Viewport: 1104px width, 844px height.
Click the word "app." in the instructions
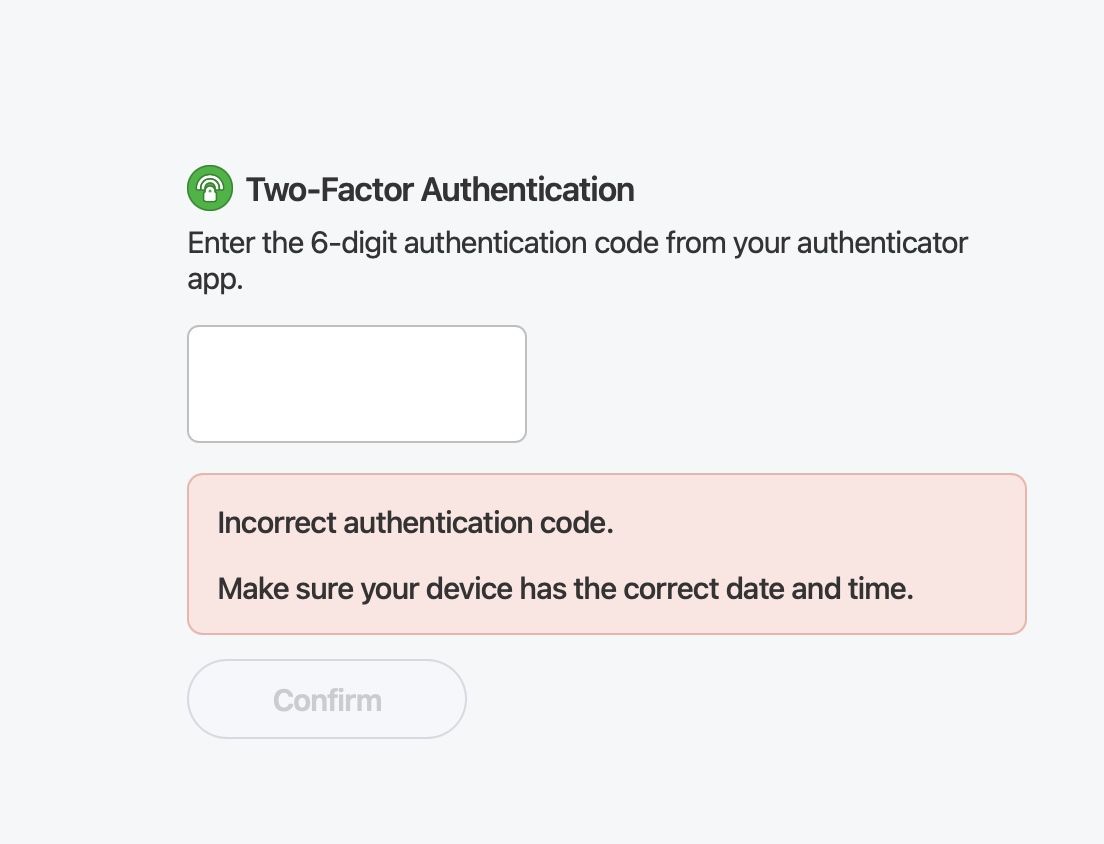(x=215, y=279)
